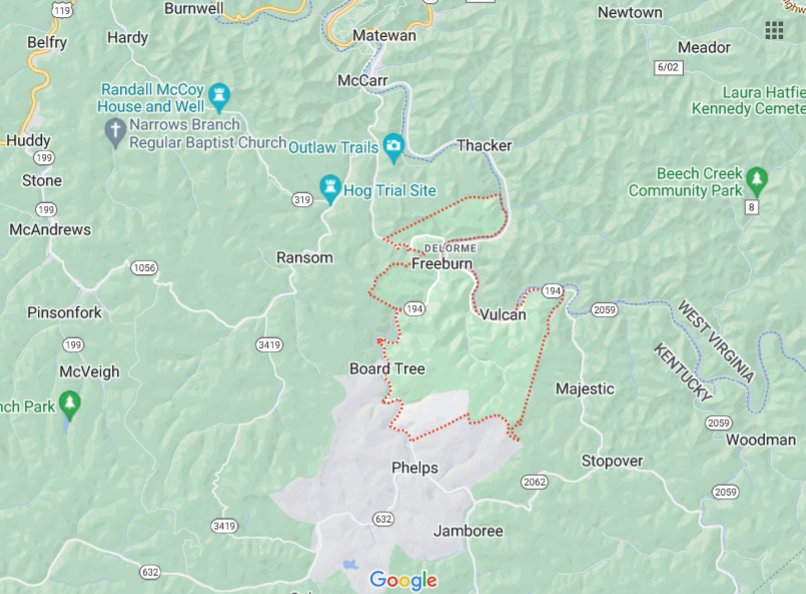Click the route 319 shield marker

[302, 199]
